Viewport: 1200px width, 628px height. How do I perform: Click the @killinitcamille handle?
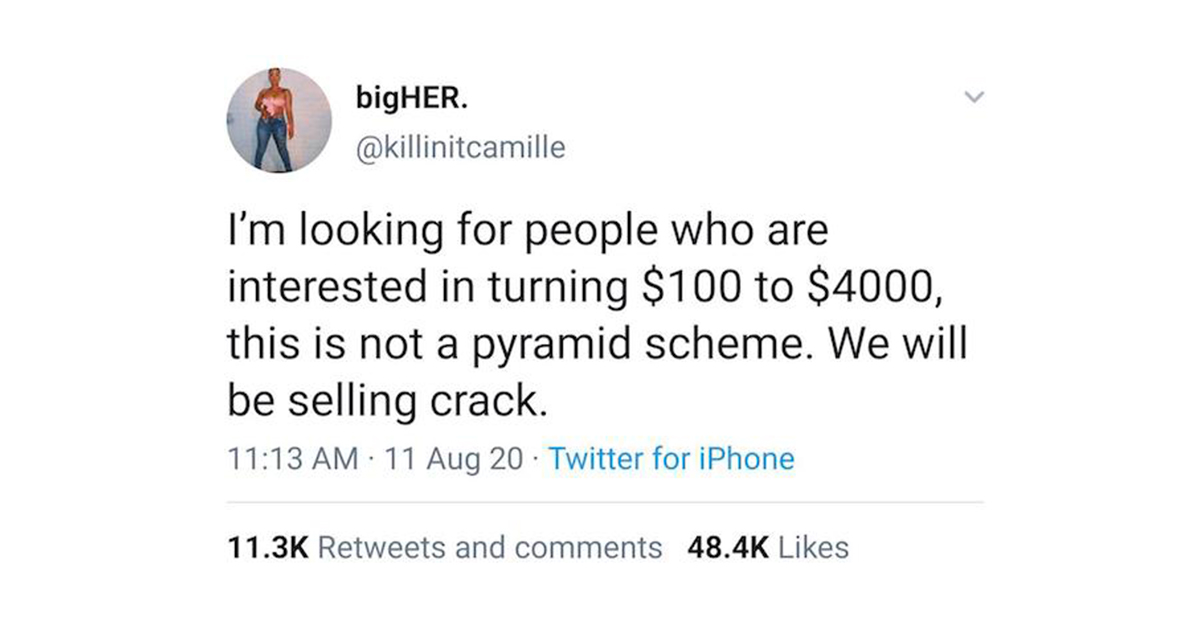(x=460, y=148)
